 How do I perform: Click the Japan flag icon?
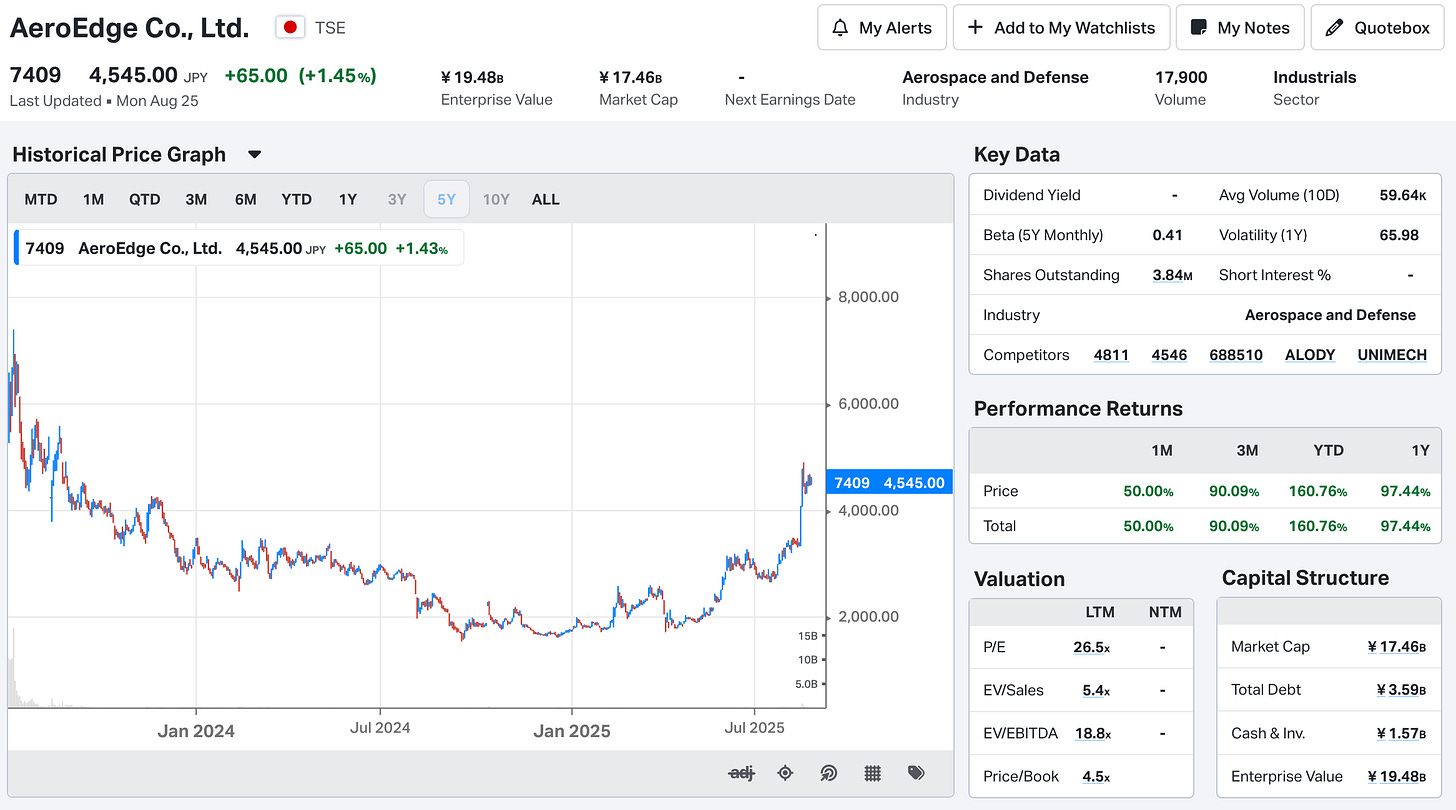pyautogui.click(x=290, y=27)
